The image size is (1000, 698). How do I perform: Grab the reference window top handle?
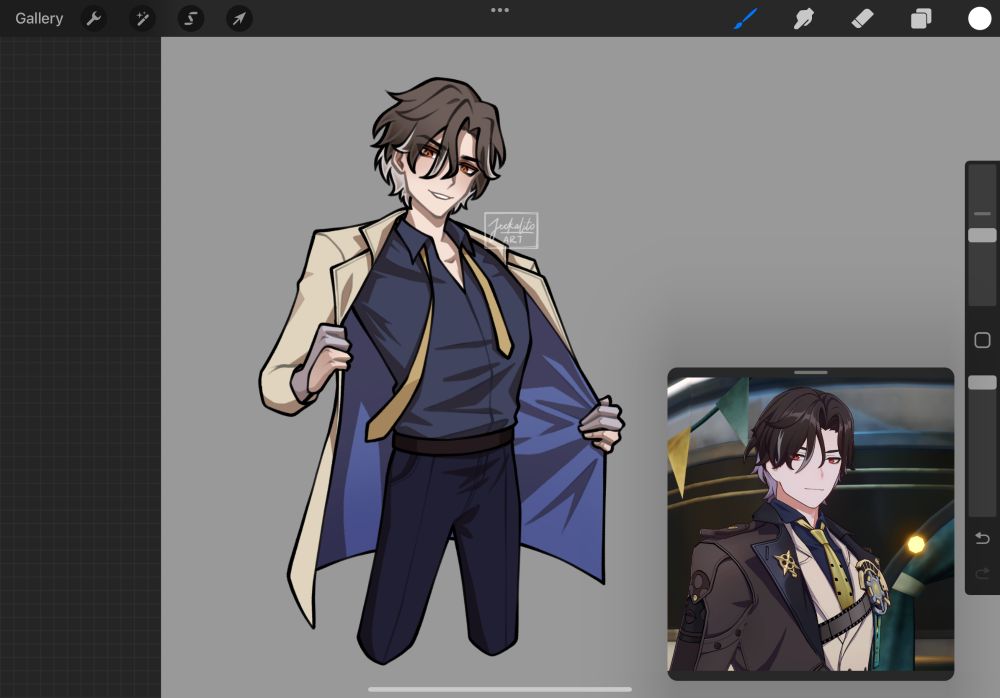tap(811, 372)
